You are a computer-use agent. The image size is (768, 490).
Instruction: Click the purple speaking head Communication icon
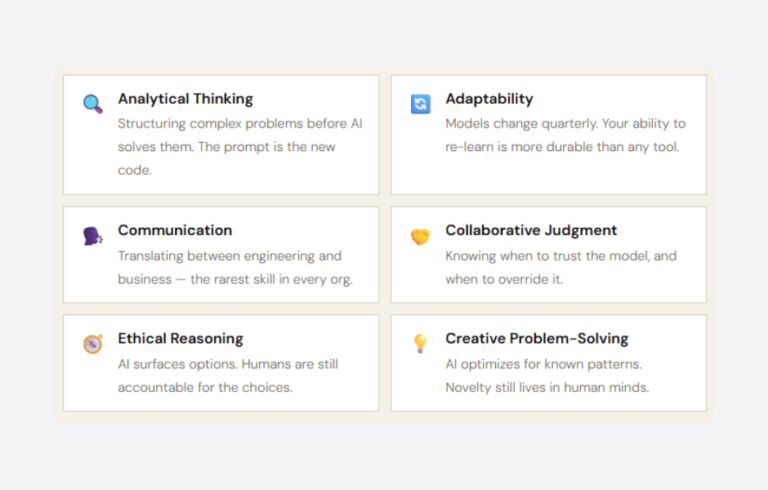click(93, 236)
